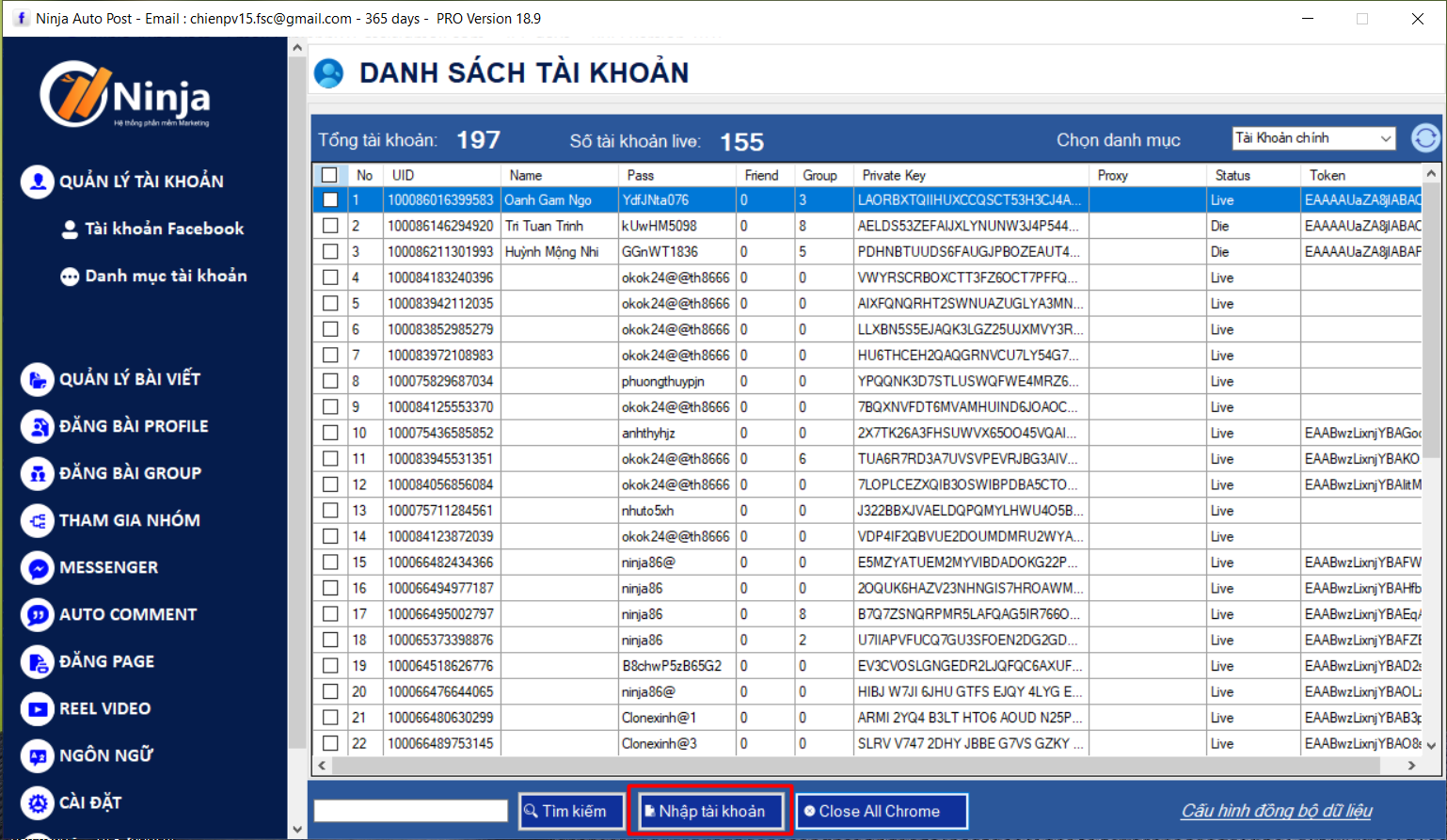Image resolution: width=1447 pixels, height=840 pixels.
Task: Click the Đăng Bài Group icon
Action: pyautogui.click(x=37, y=473)
